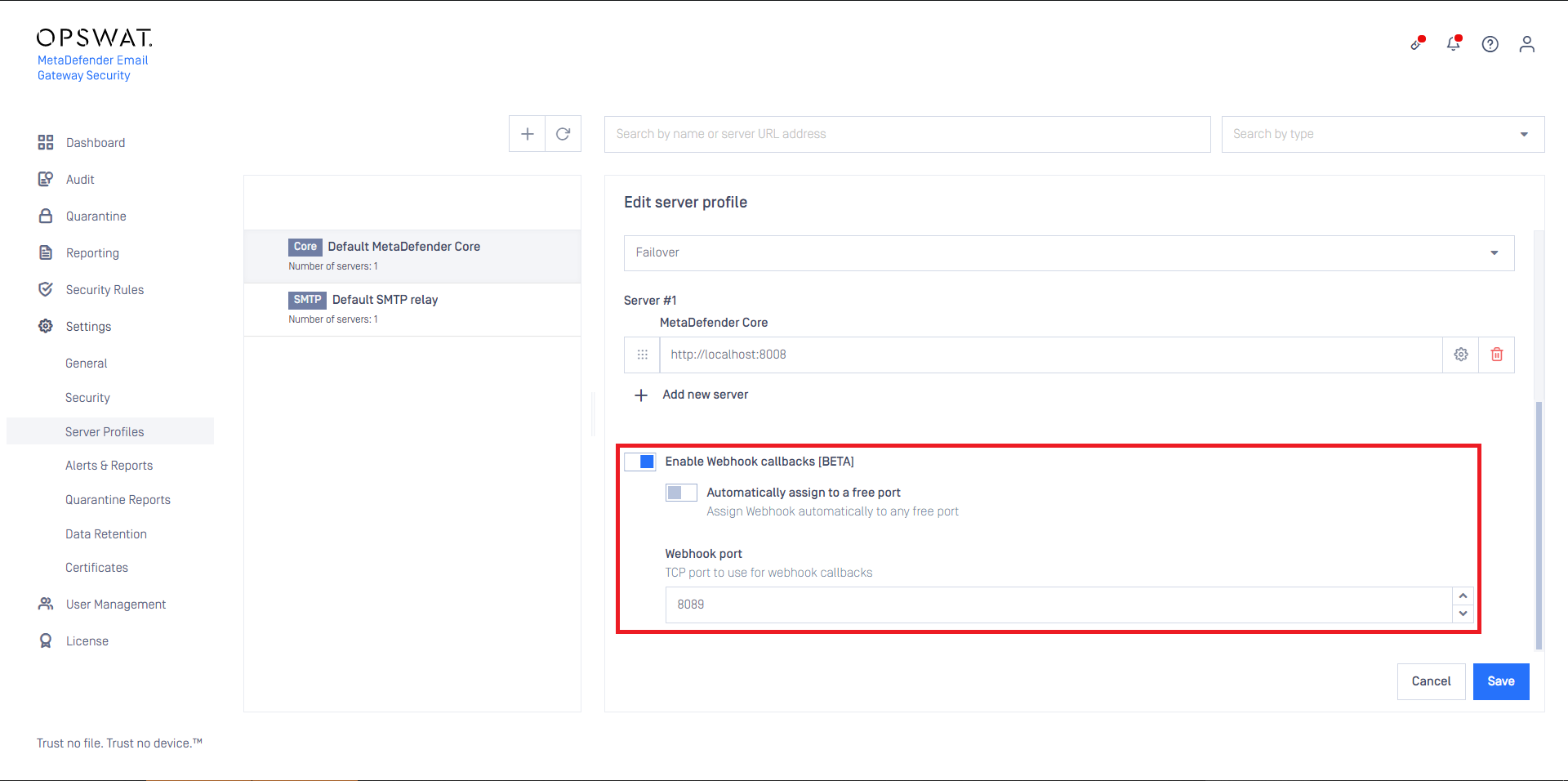Add a new server profile with plus icon
1568x781 pixels.
coord(528,134)
